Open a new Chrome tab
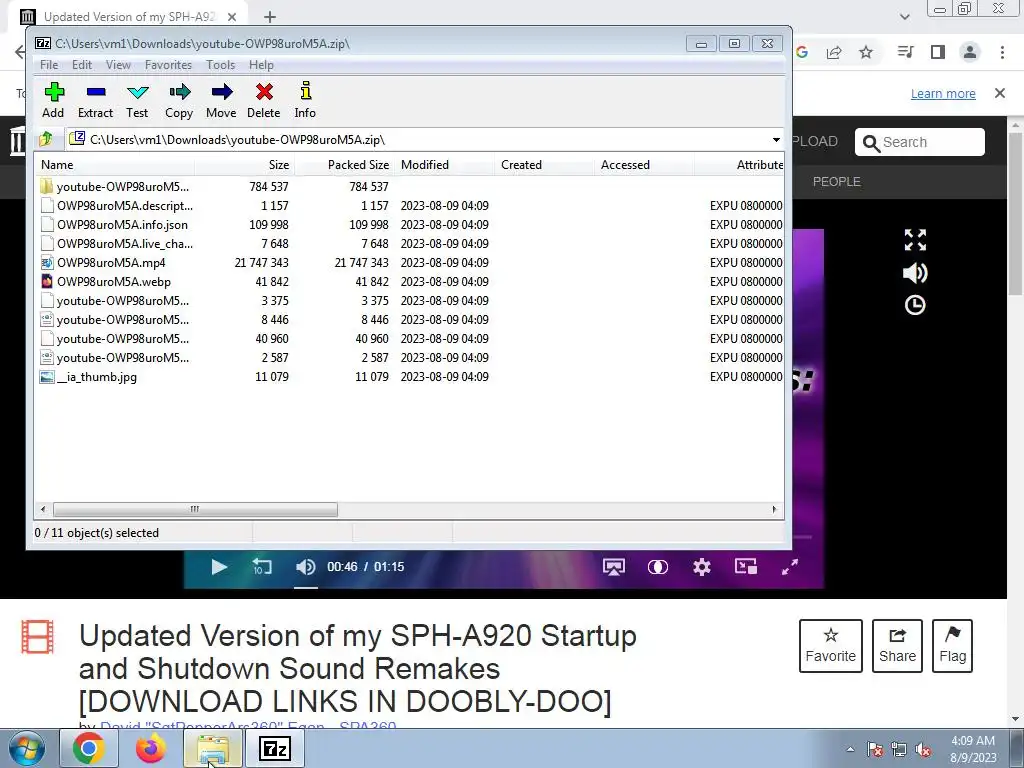The image size is (1024, 768). pyautogui.click(x=270, y=17)
